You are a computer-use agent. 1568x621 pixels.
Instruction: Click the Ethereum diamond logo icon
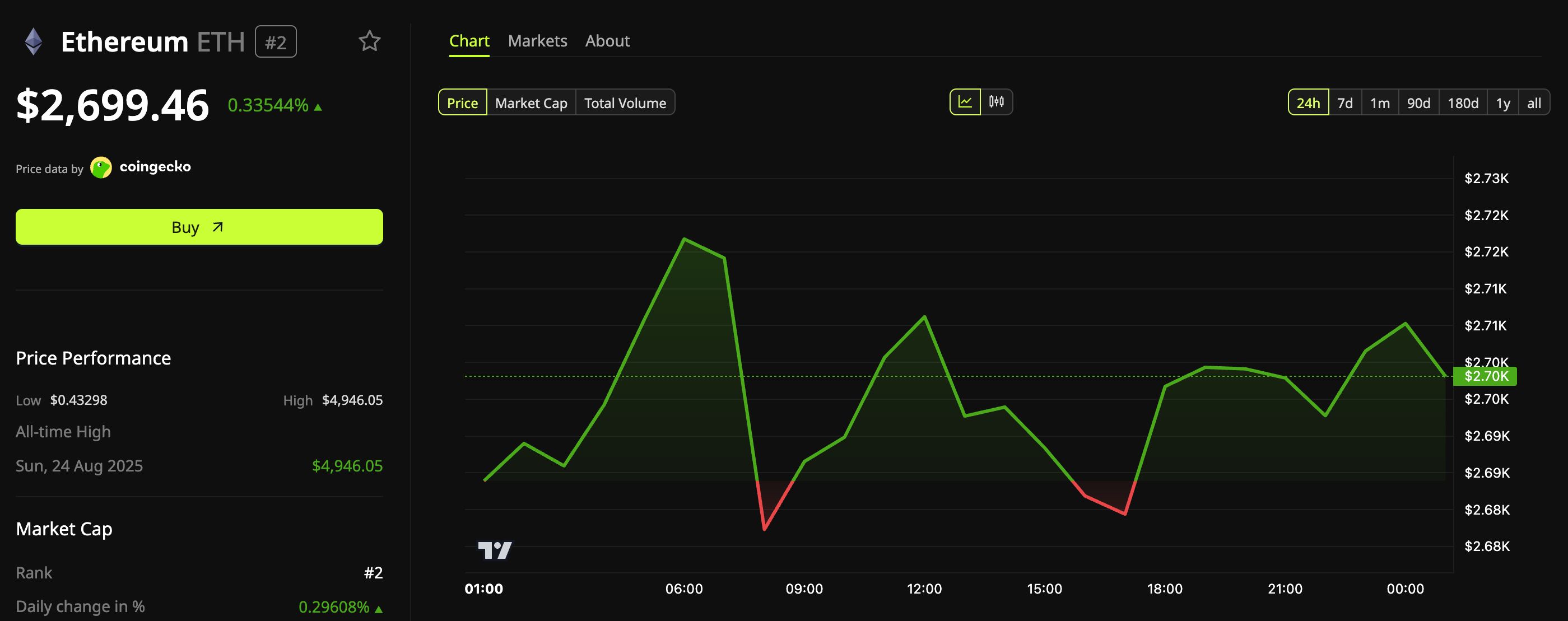34,41
